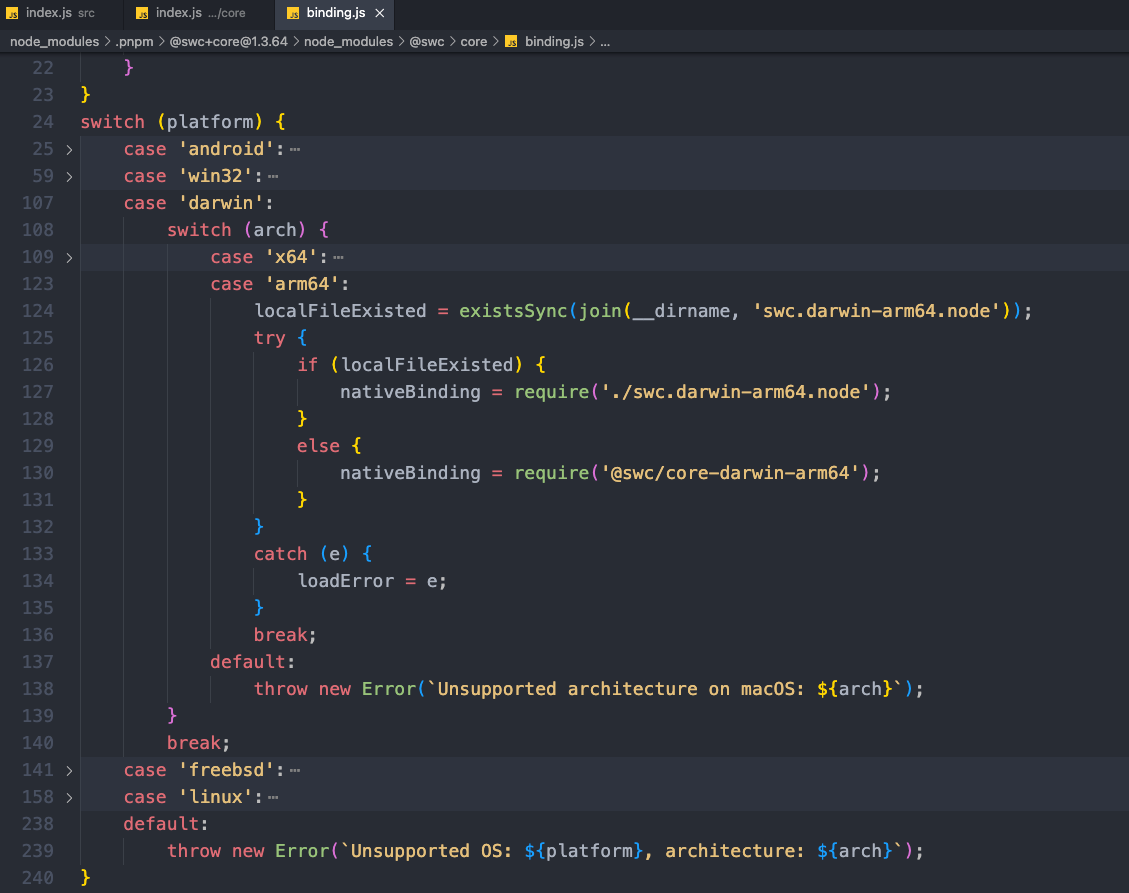Viewport: 1129px width, 893px height.
Task: Click on 'existsSync' function call
Action: point(513,311)
